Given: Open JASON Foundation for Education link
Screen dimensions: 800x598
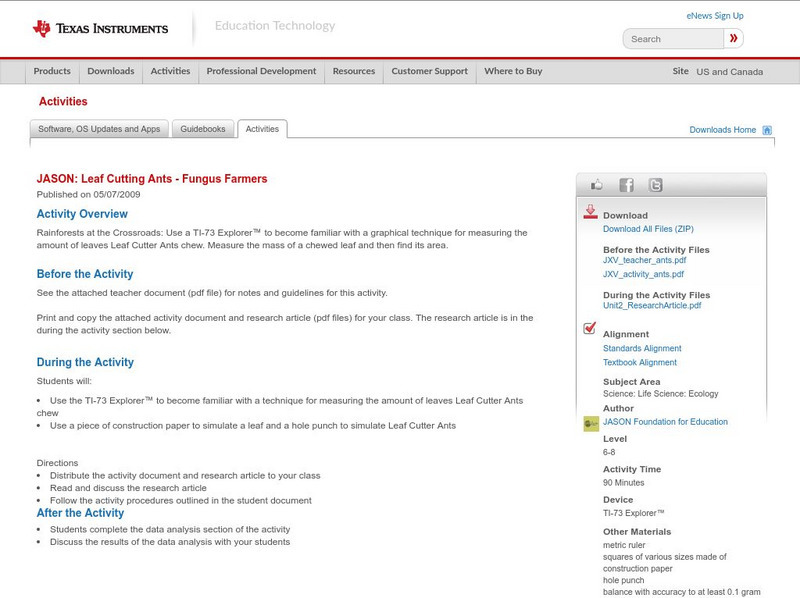Looking at the screenshot, I should pos(665,422).
